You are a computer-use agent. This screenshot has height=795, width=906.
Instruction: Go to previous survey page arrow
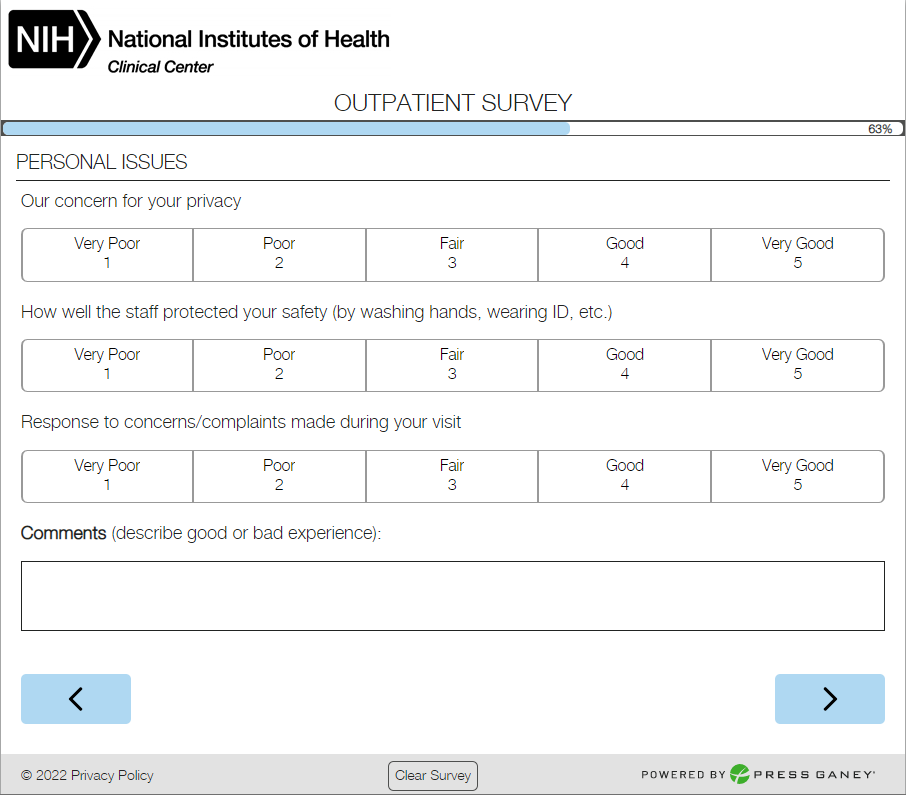coord(76,699)
